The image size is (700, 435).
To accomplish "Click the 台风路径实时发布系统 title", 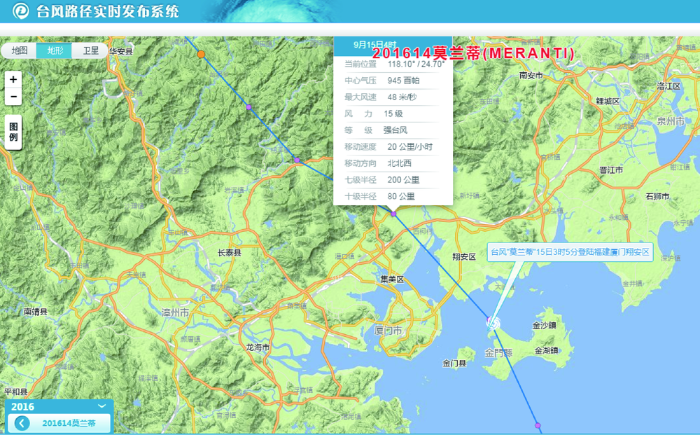I will [108, 13].
